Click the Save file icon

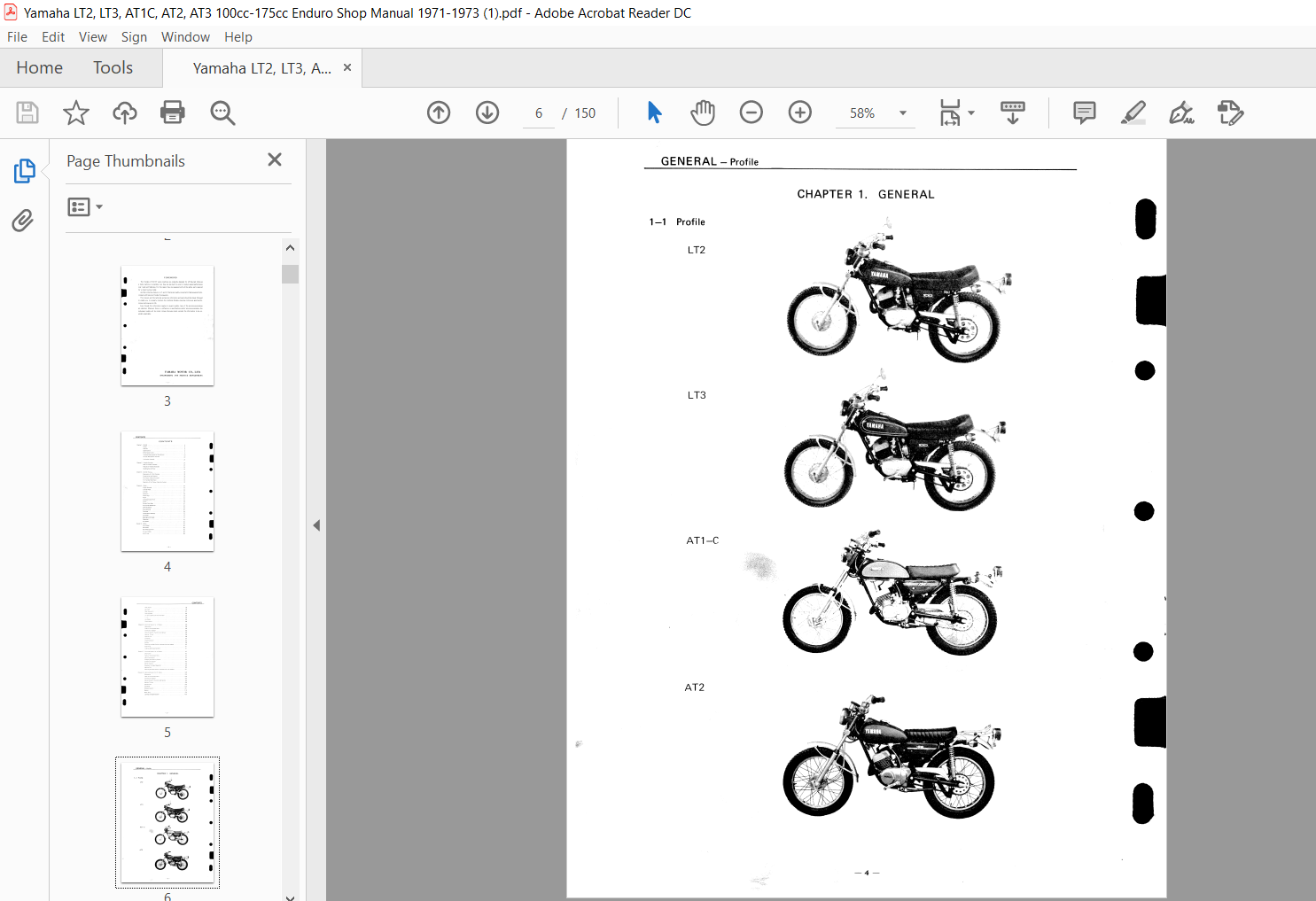[27, 113]
